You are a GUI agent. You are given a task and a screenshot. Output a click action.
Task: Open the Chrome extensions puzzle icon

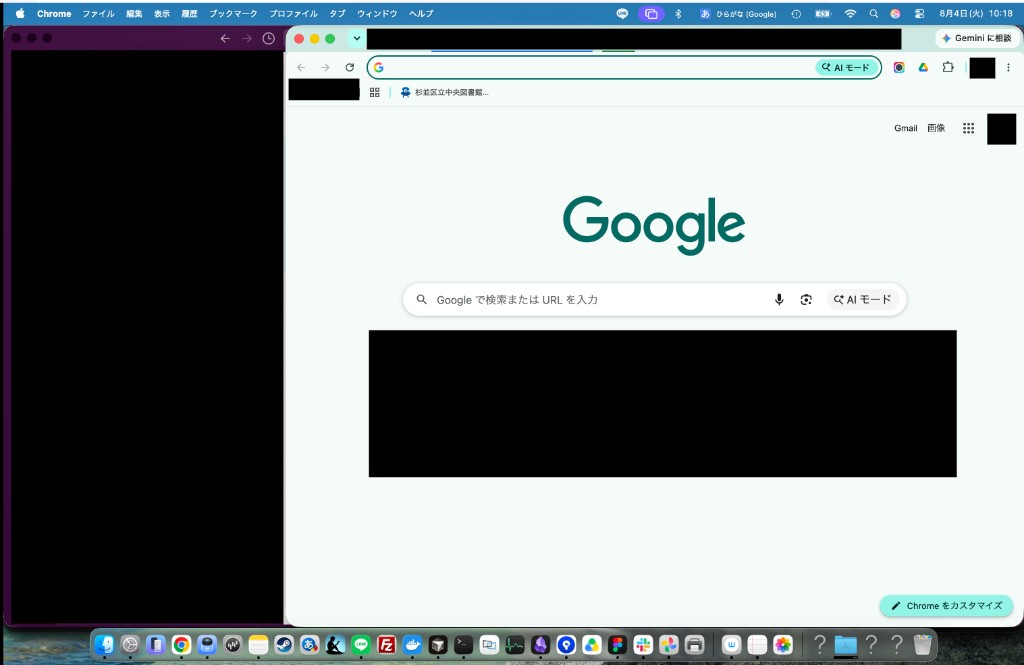coord(948,67)
